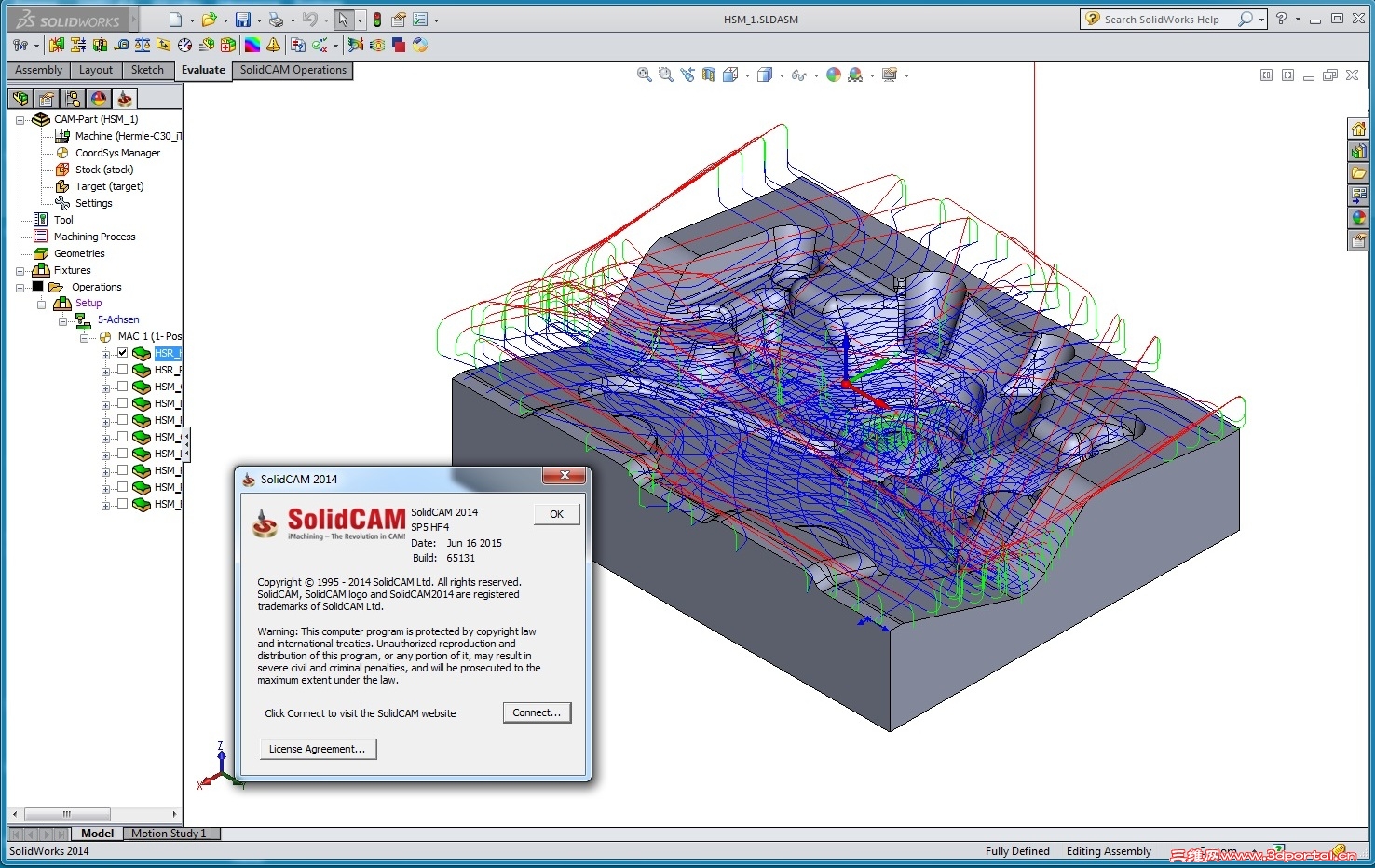
Task: Click the Rebuild traffic light icon
Action: (377, 20)
